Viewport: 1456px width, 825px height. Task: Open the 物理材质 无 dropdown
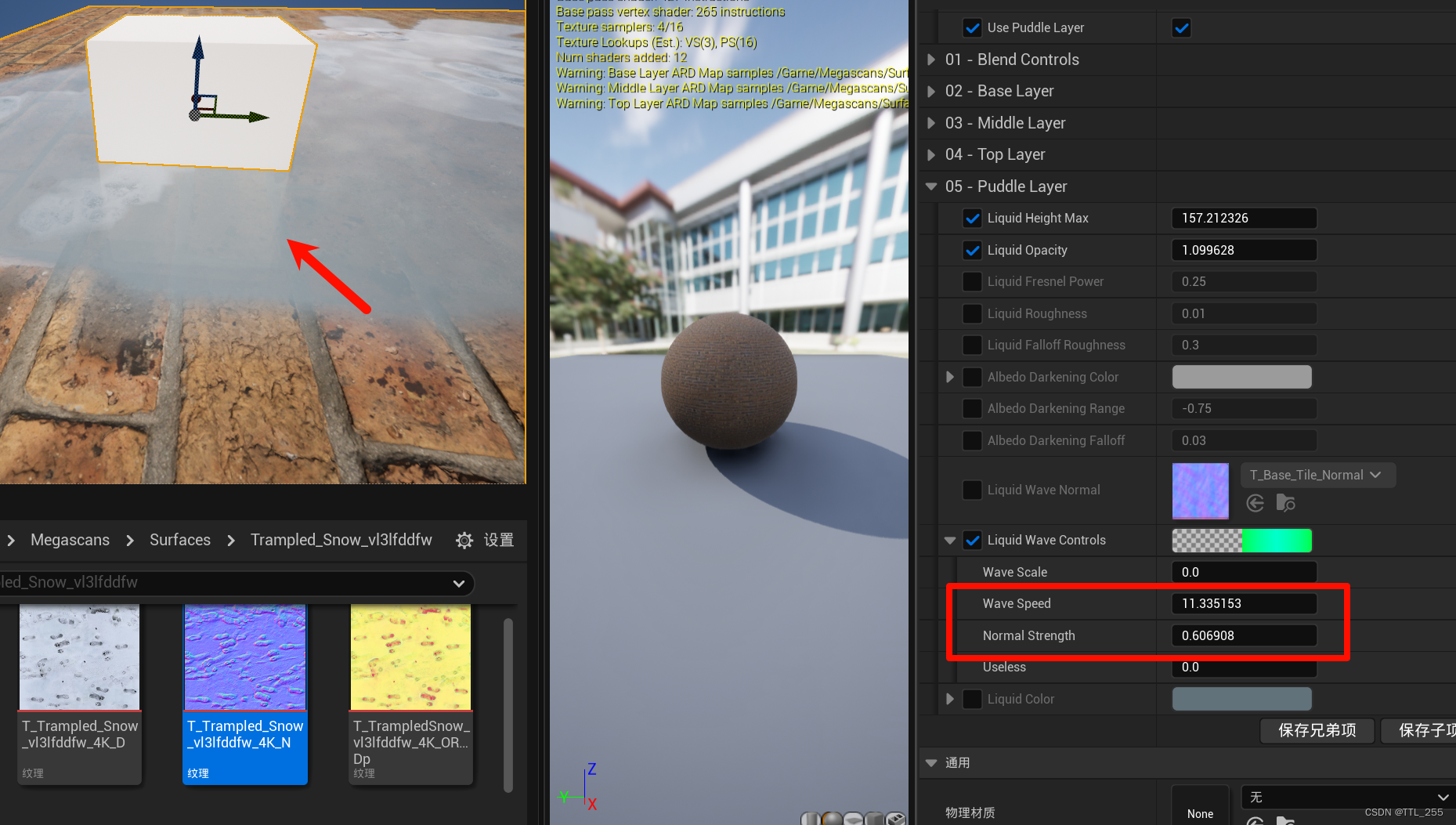(1349, 797)
